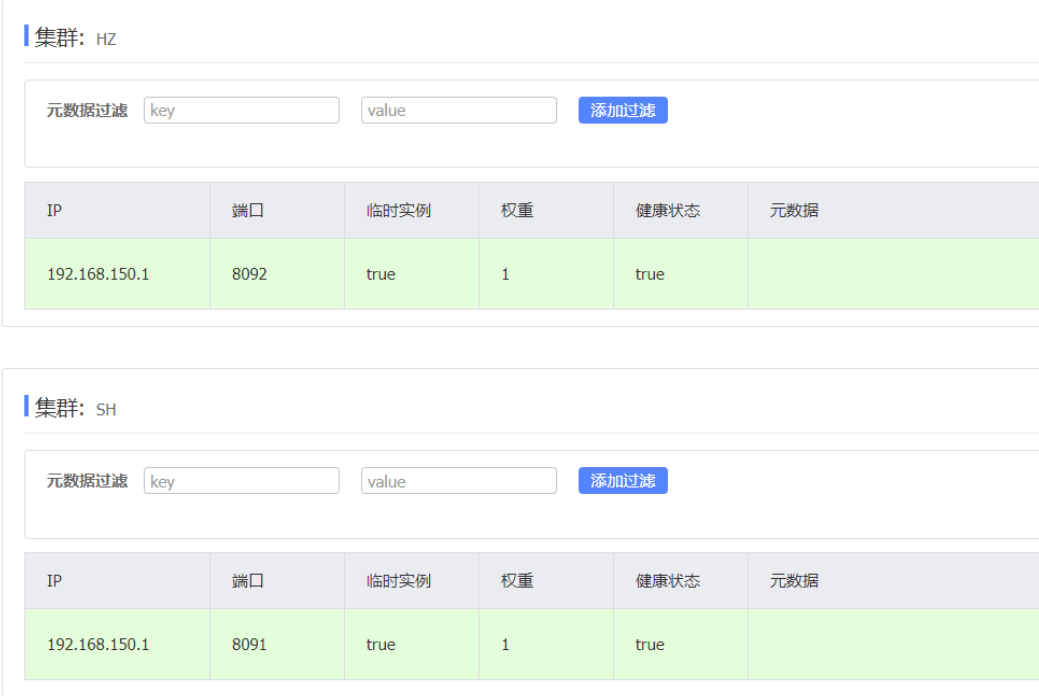Click the 权重 header in the HZ table
Screen dimensions: 1039x696
(518, 211)
